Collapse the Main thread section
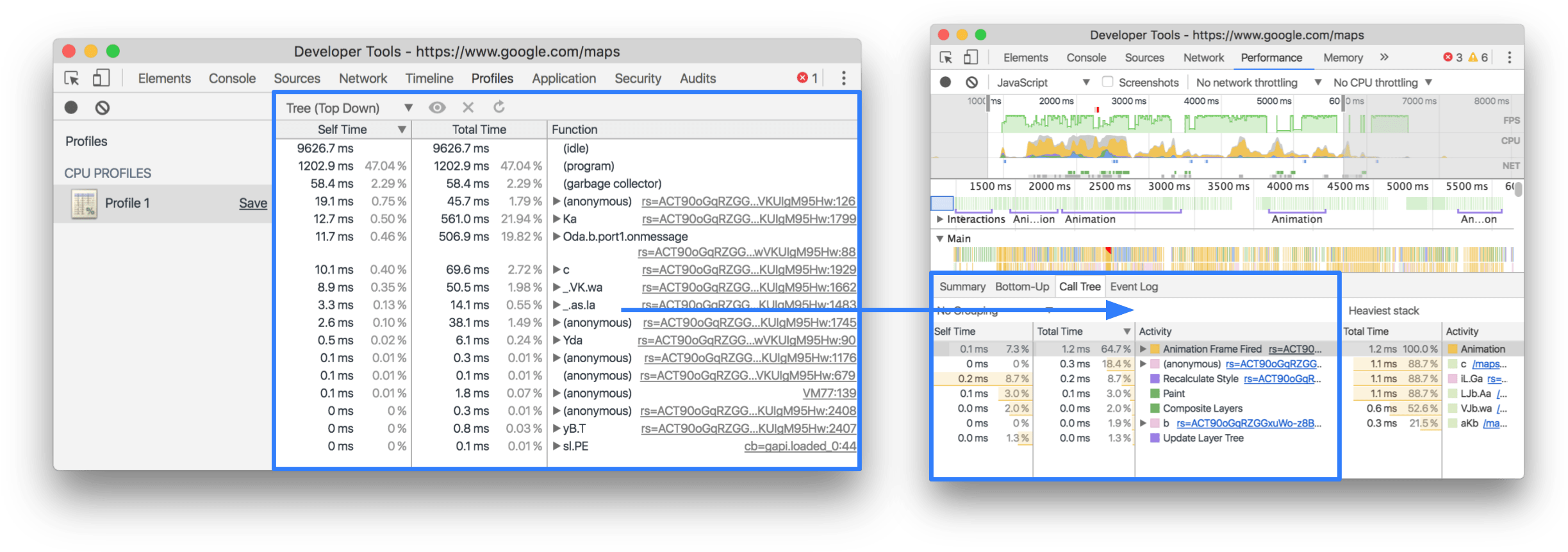This screenshot has height=552, width=1568. 940,238
